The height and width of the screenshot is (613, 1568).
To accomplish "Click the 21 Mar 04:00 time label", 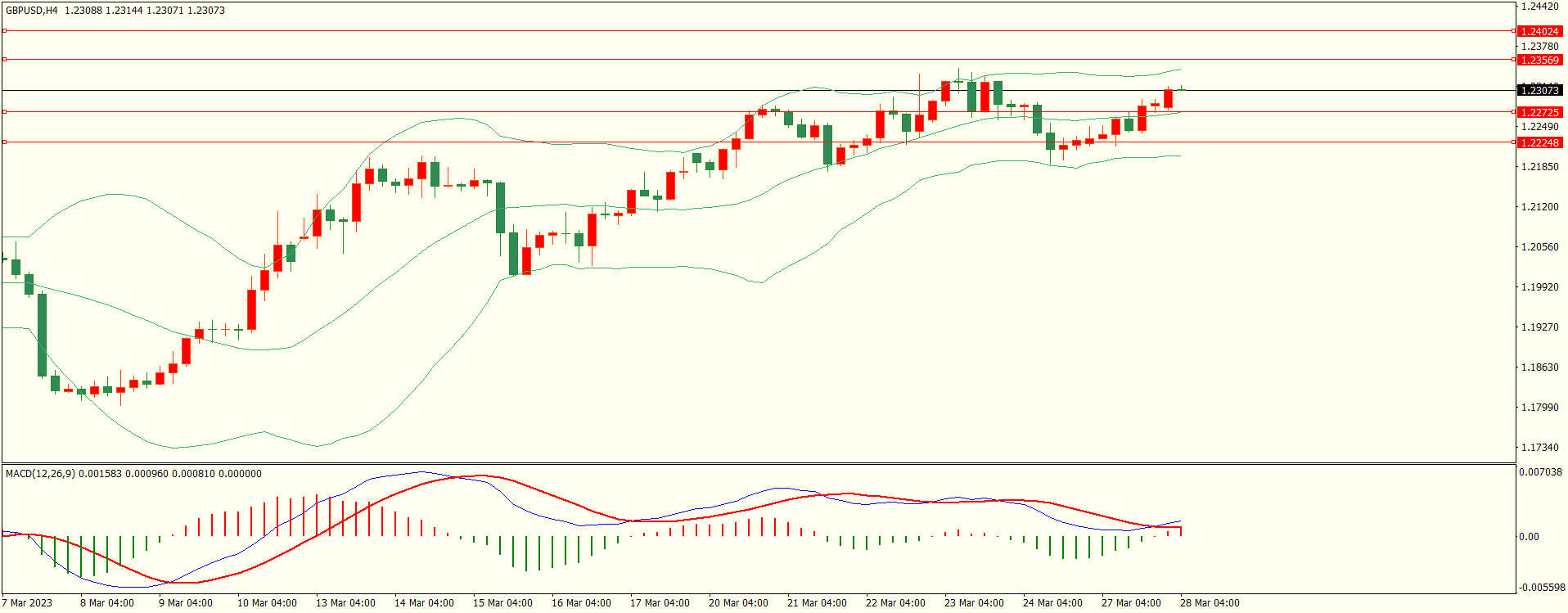I will (817, 603).
